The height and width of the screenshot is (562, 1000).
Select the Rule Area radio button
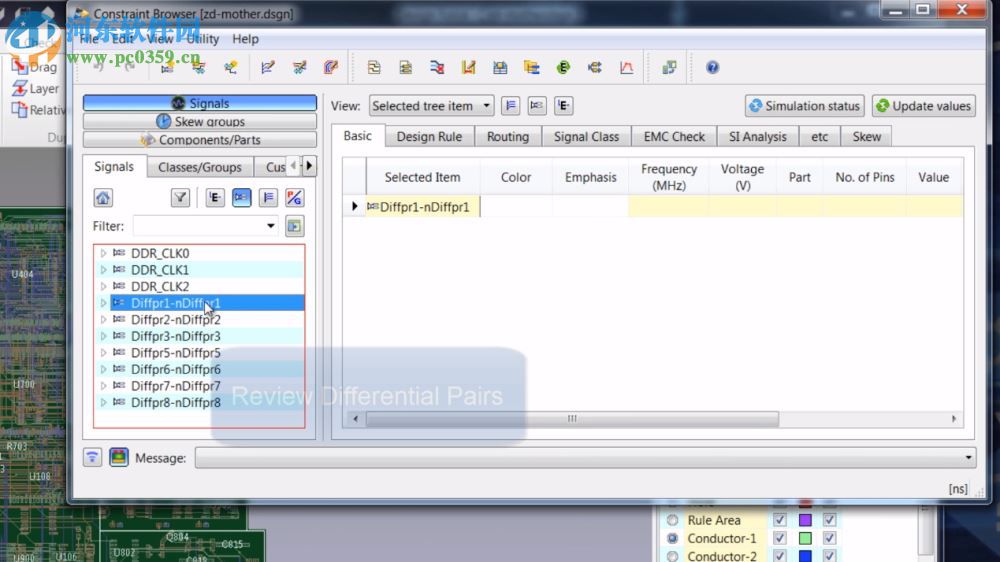coord(672,520)
